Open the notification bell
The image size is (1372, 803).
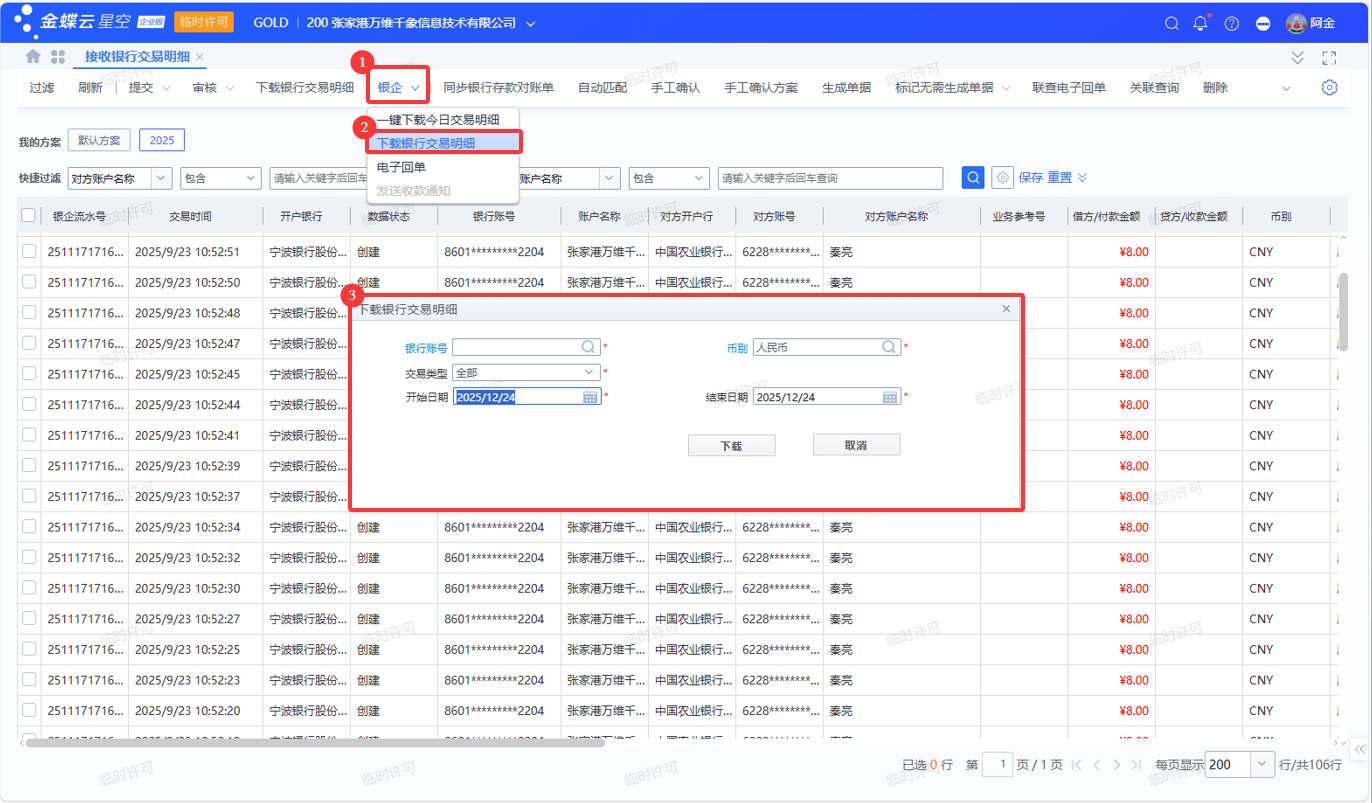point(1201,23)
